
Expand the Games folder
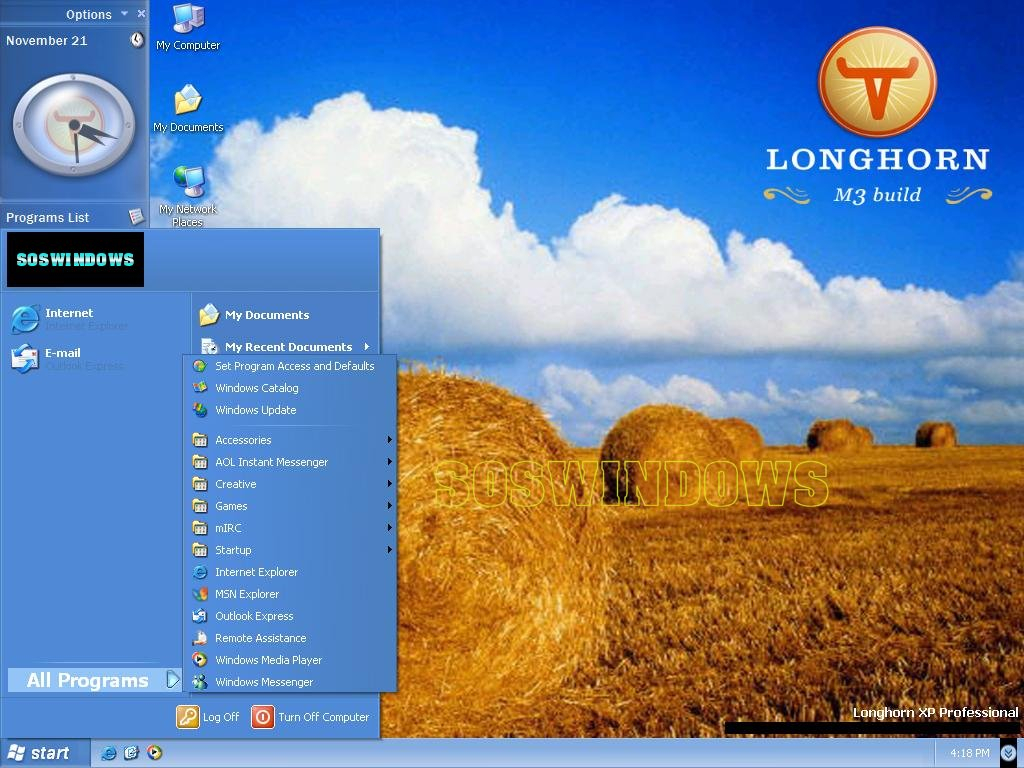pyautogui.click(x=290, y=506)
